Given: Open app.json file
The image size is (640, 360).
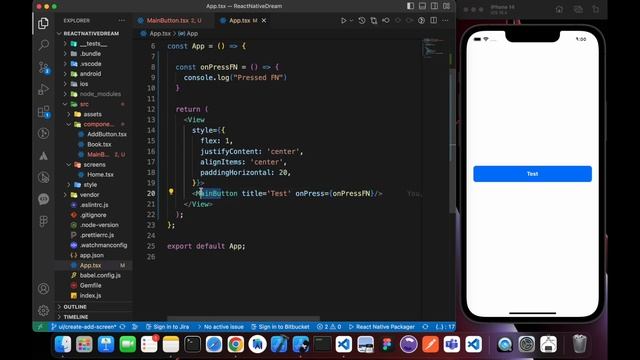Looking at the screenshot, I should 91,256.
